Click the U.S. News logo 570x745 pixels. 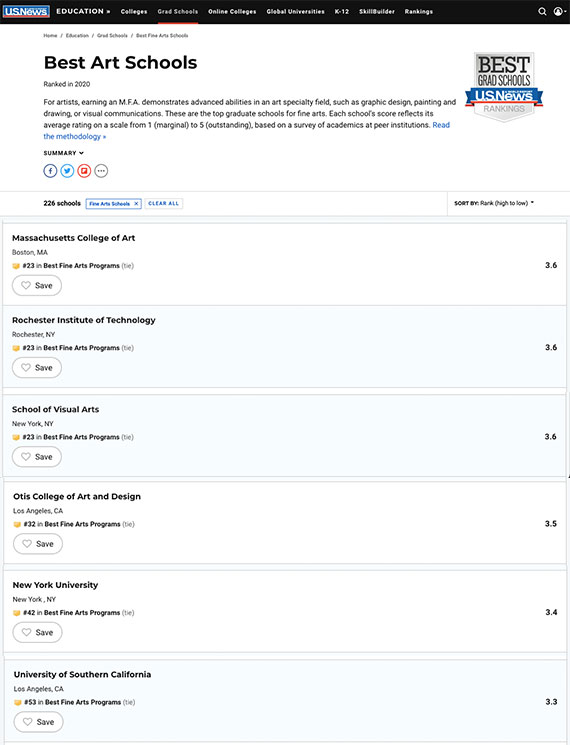tap(26, 11)
